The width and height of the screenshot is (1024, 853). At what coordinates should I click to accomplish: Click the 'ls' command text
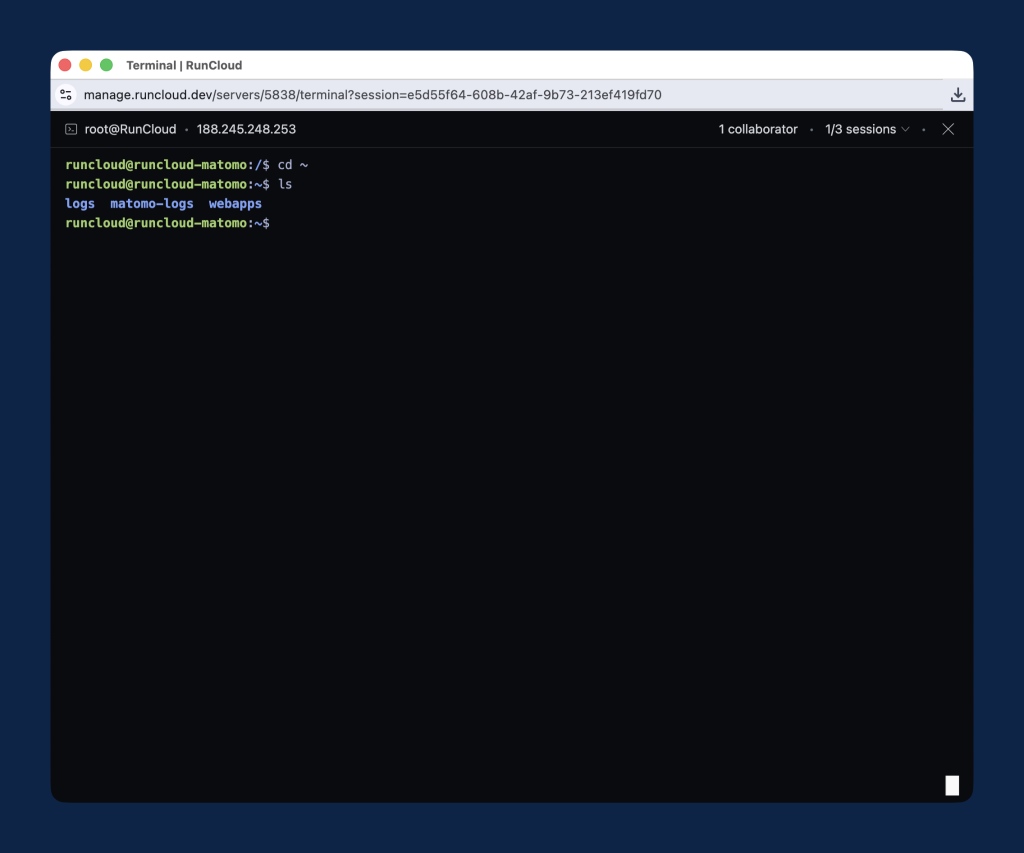tap(285, 184)
